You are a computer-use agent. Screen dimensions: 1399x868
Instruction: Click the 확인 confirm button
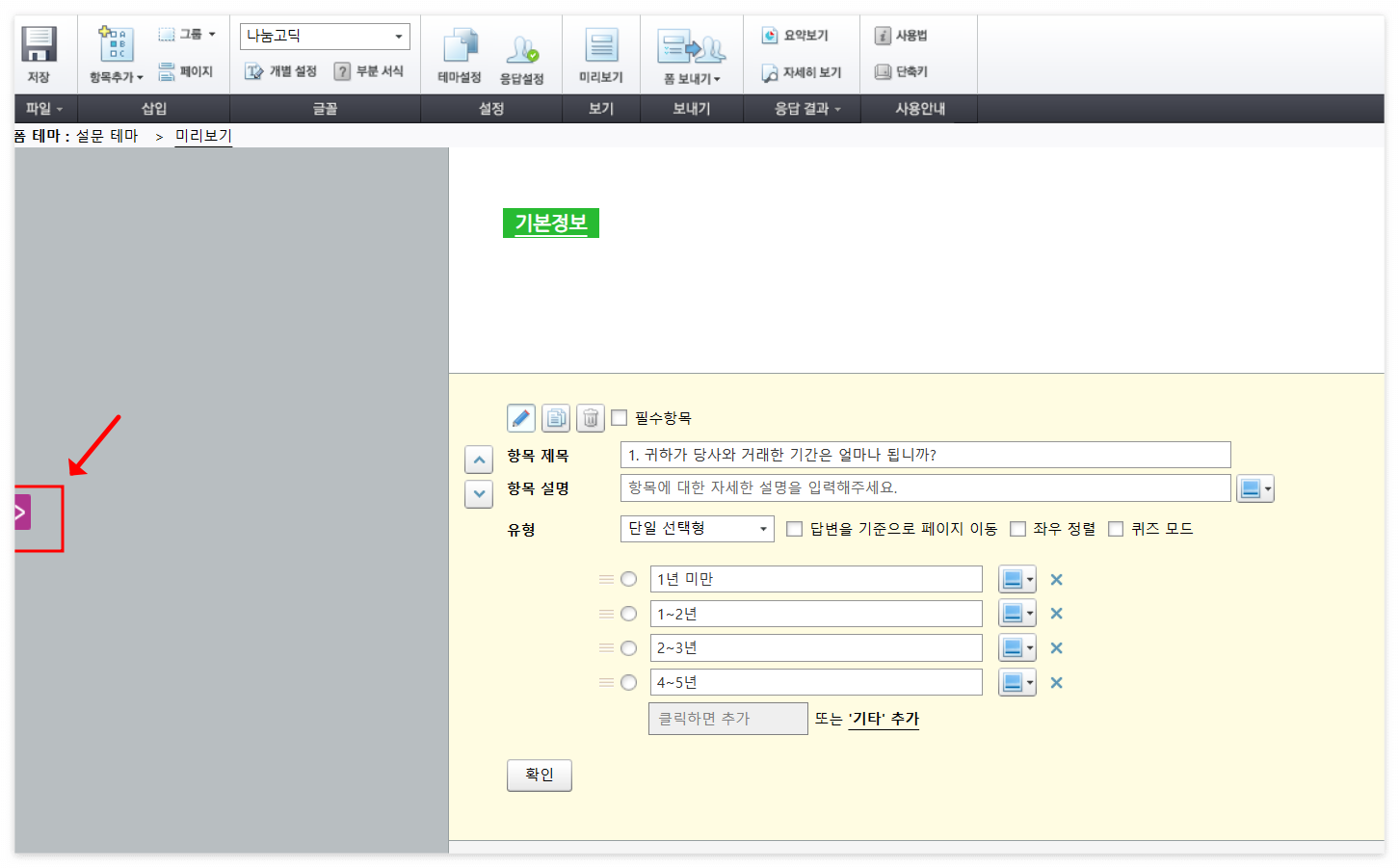coord(539,775)
